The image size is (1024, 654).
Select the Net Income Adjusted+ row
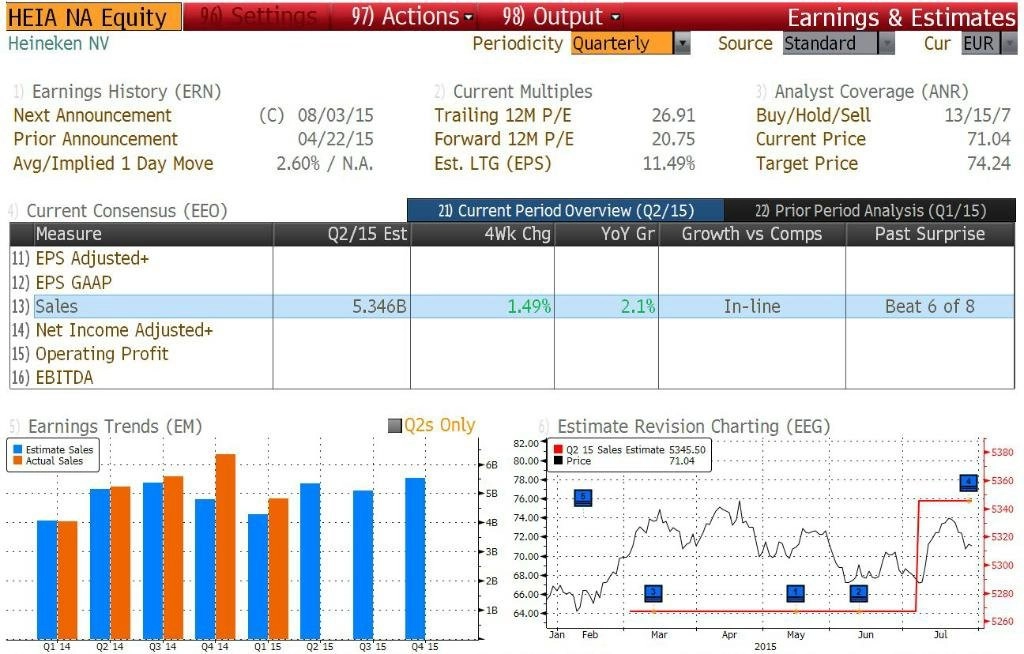(x=512, y=331)
